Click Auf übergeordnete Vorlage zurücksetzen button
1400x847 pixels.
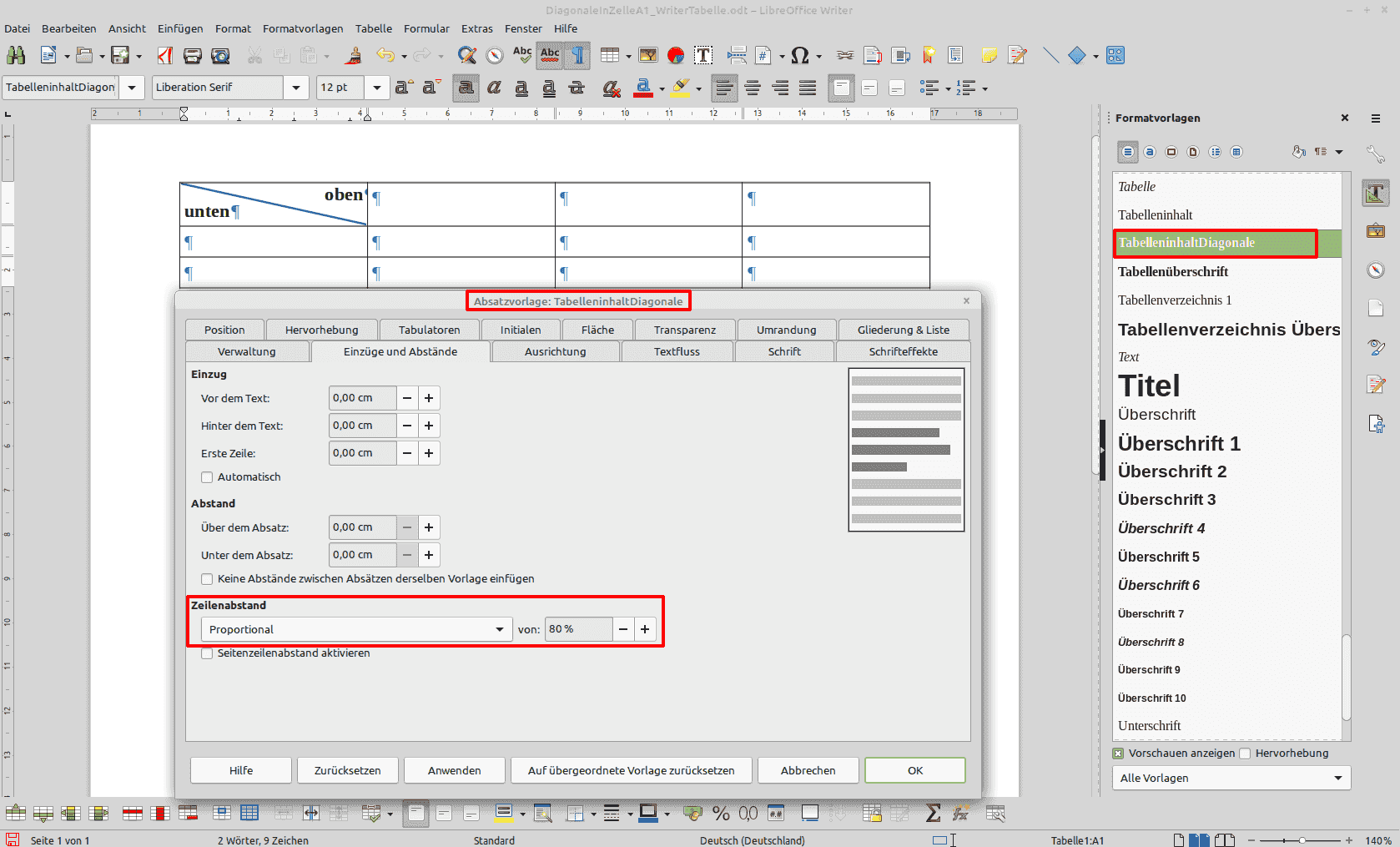point(631,770)
